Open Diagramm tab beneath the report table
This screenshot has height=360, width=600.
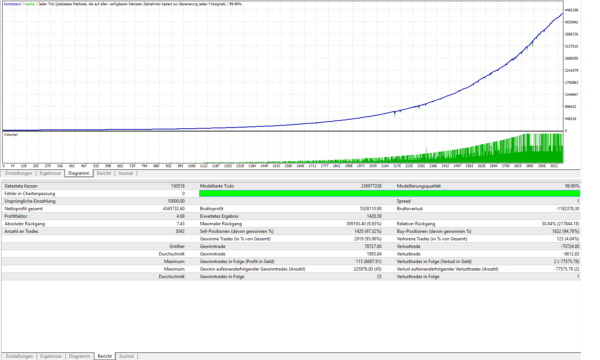(x=79, y=356)
